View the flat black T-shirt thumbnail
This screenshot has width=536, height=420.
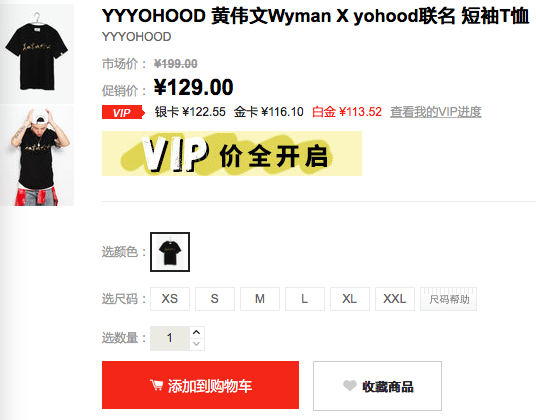coord(37,53)
